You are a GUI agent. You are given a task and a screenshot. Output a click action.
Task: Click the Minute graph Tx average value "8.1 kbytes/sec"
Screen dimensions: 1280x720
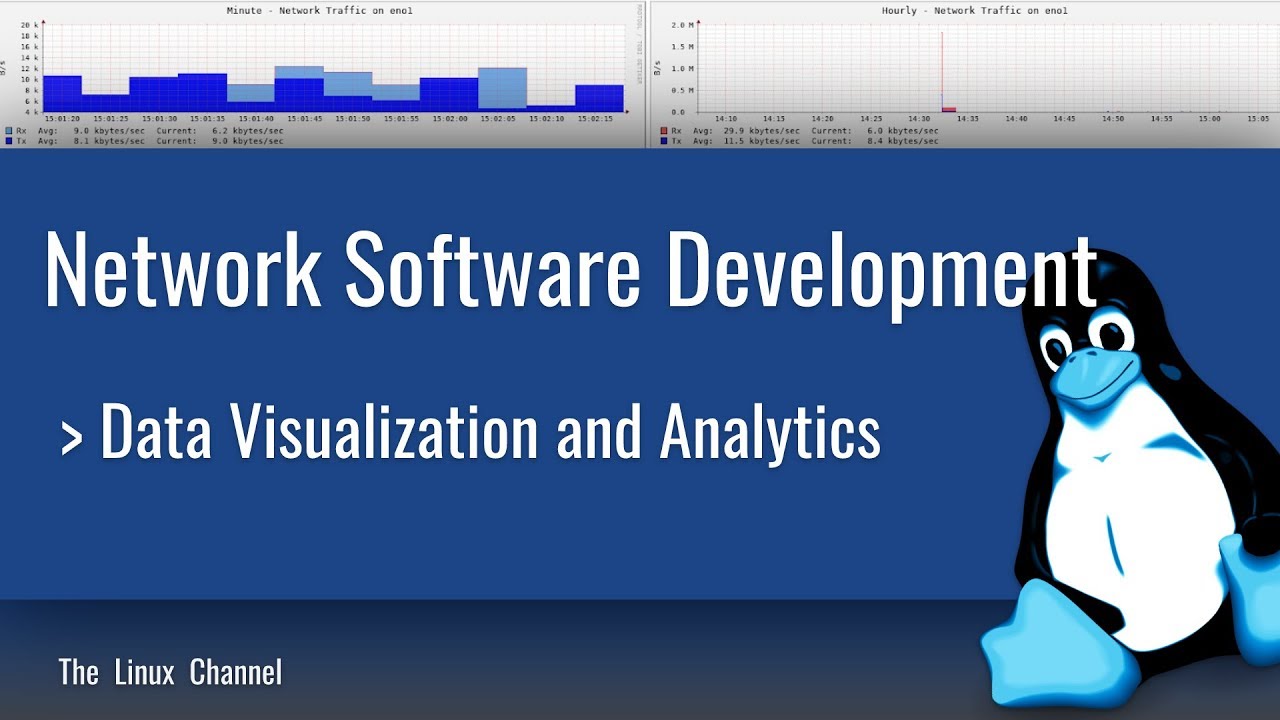click(x=108, y=141)
